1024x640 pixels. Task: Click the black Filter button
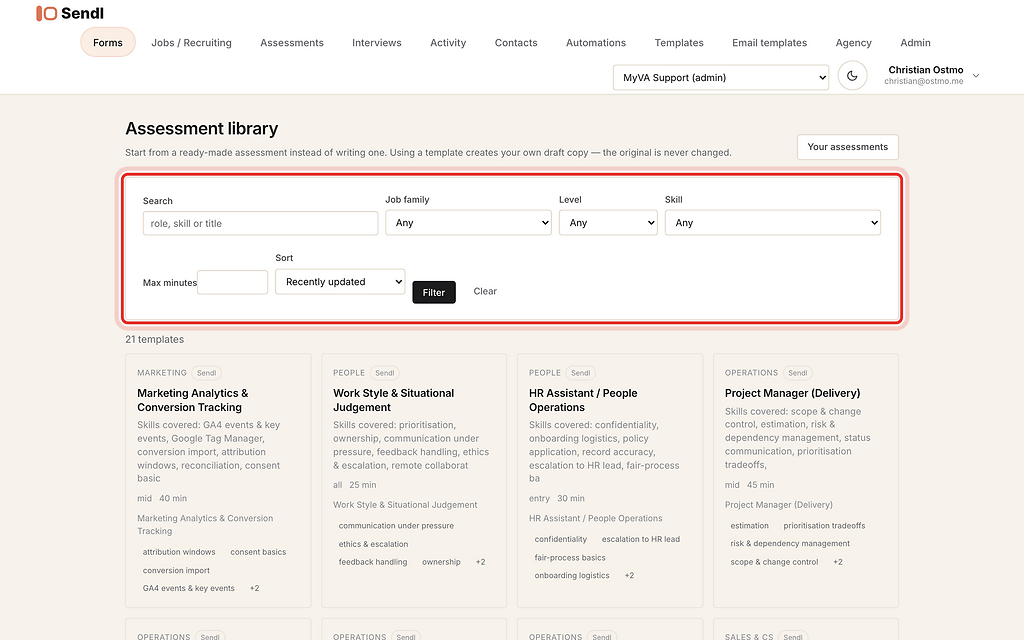click(x=434, y=293)
